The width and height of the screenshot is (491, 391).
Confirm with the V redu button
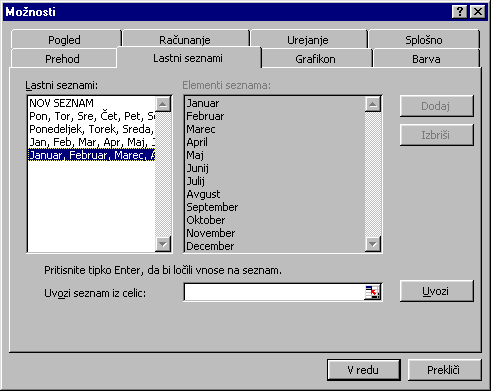[364, 370]
